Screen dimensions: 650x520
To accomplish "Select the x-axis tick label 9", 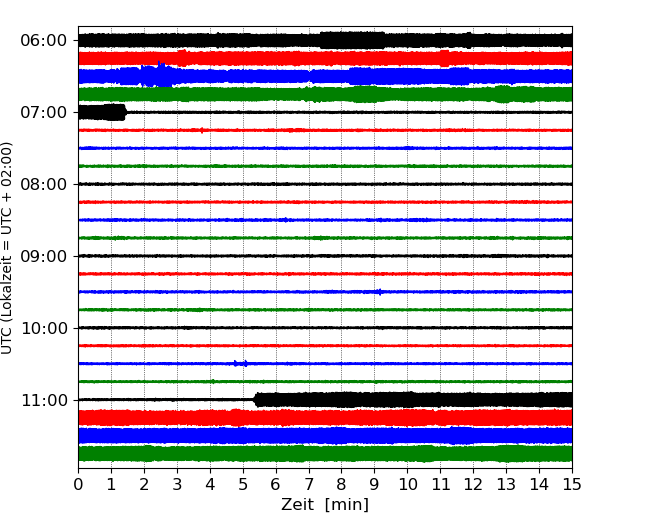I will (x=375, y=484).
